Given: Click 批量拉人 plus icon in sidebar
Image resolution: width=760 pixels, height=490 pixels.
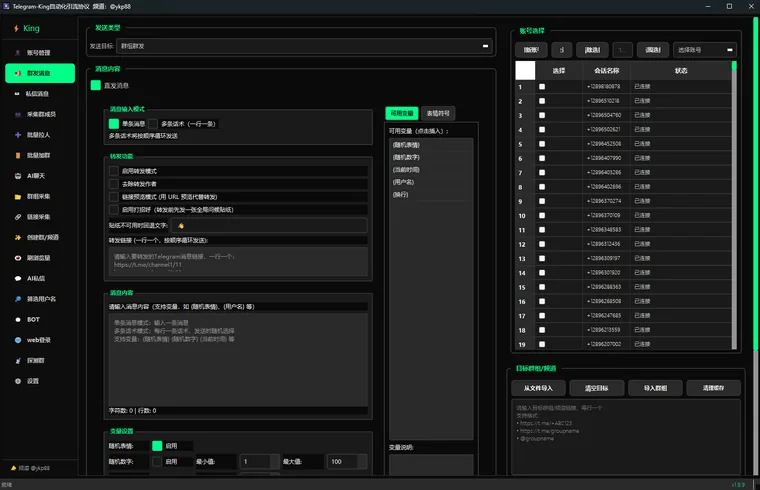Looking at the screenshot, I should (18, 135).
